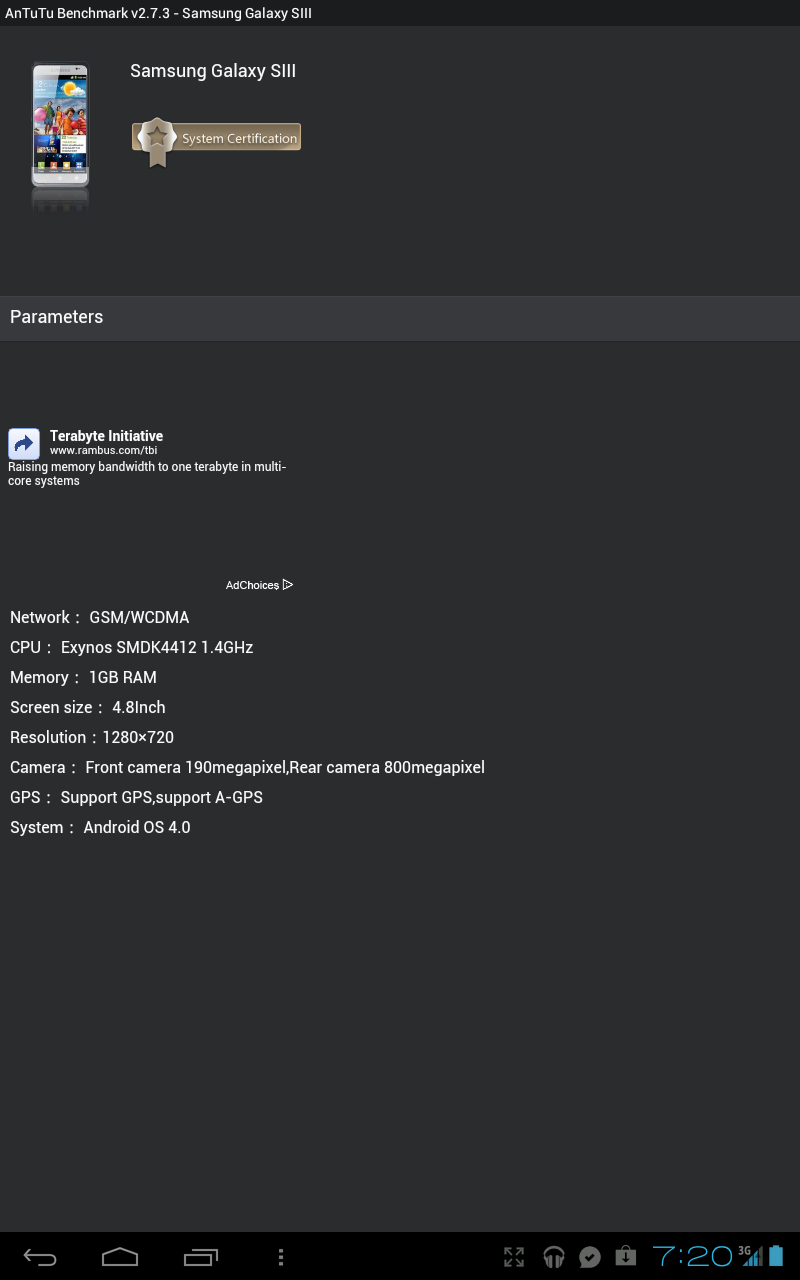Tap the fullscreen expand arrows icon
The image size is (800, 1280).
[x=514, y=1257]
